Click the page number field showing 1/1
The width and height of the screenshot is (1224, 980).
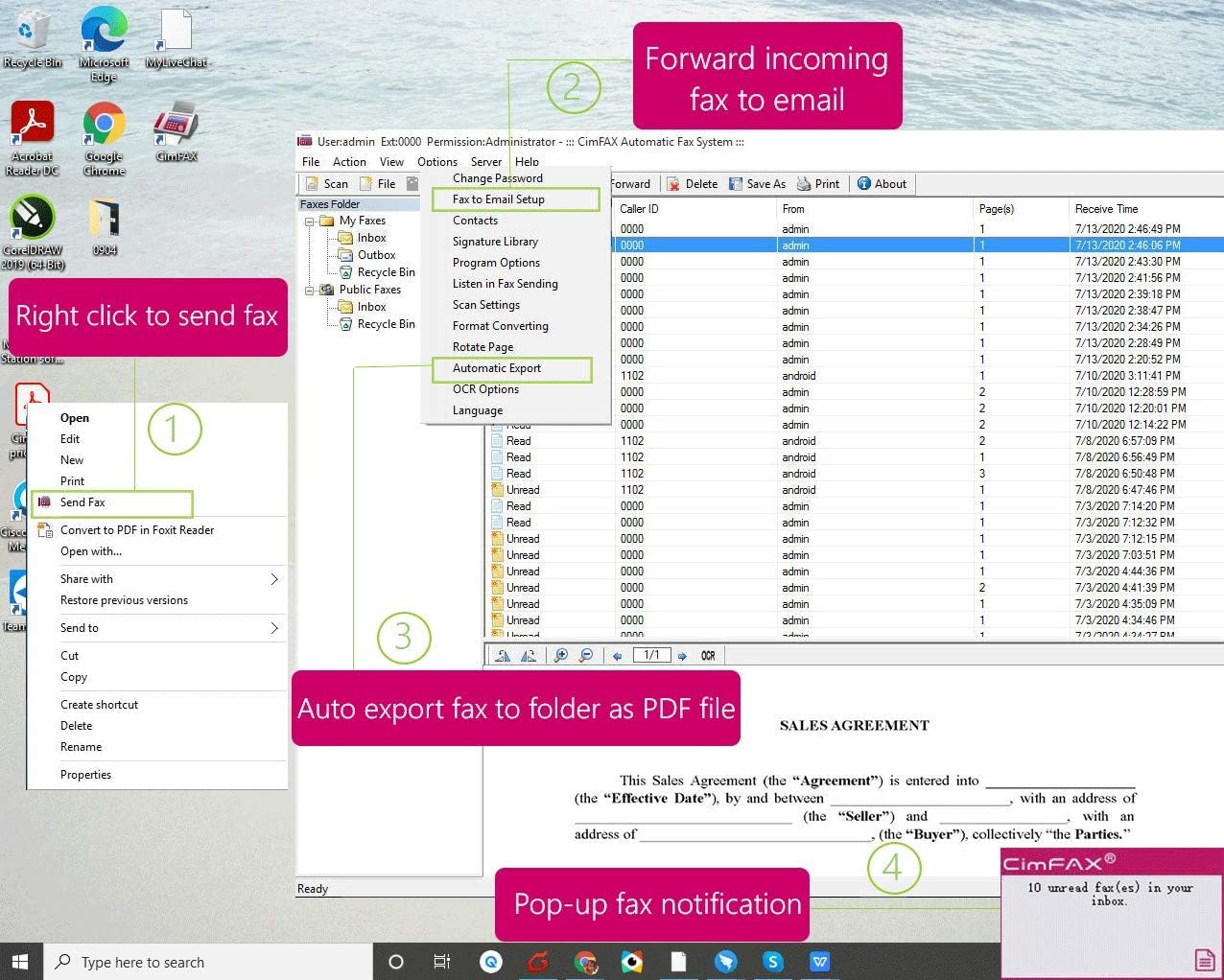coord(652,655)
